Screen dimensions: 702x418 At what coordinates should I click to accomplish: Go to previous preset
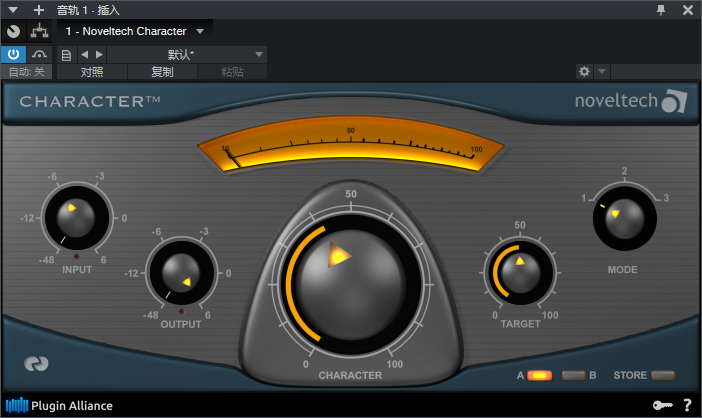[x=84, y=55]
